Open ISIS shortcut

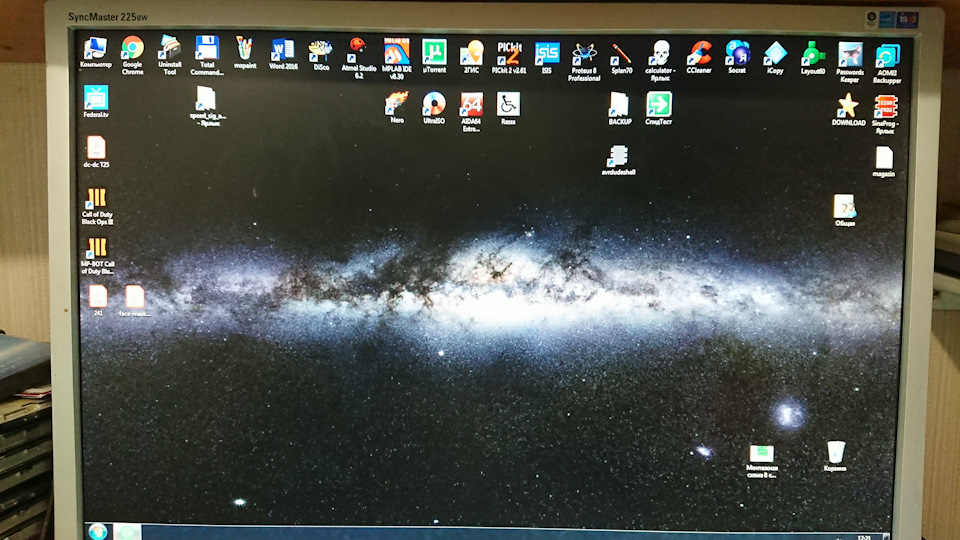tap(547, 58)
